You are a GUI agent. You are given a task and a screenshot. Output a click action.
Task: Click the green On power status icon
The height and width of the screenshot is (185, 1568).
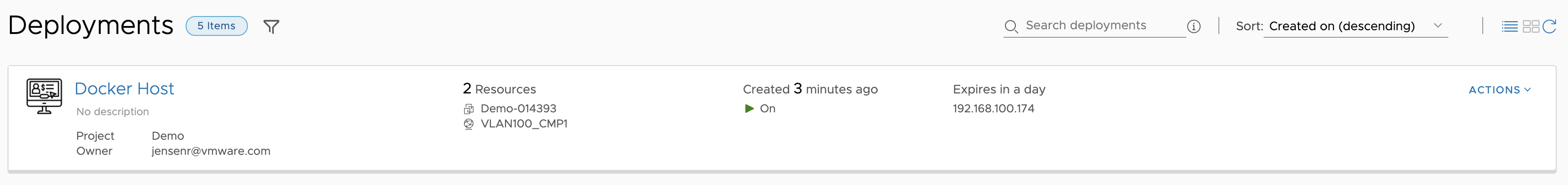(749, 109)
